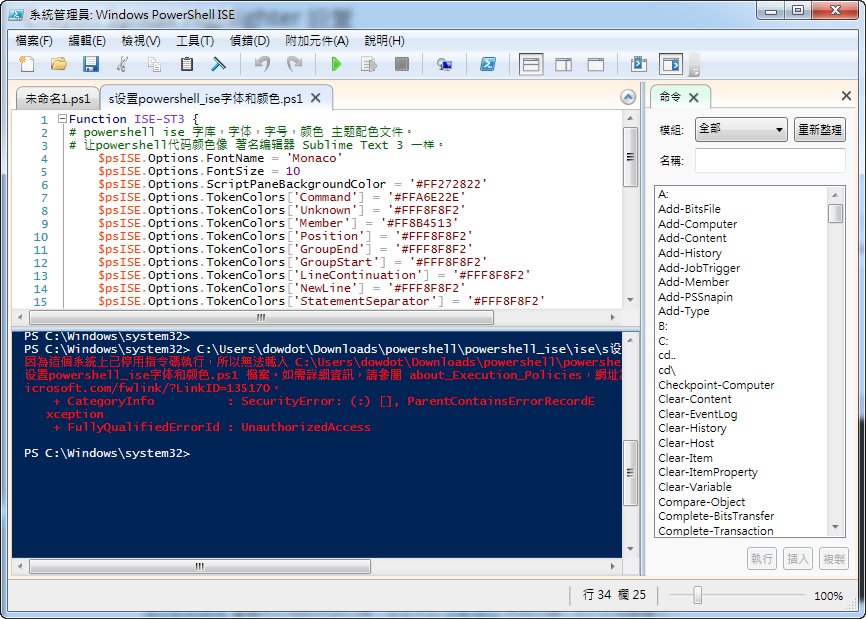Show script pane on right layout icon

563,65
